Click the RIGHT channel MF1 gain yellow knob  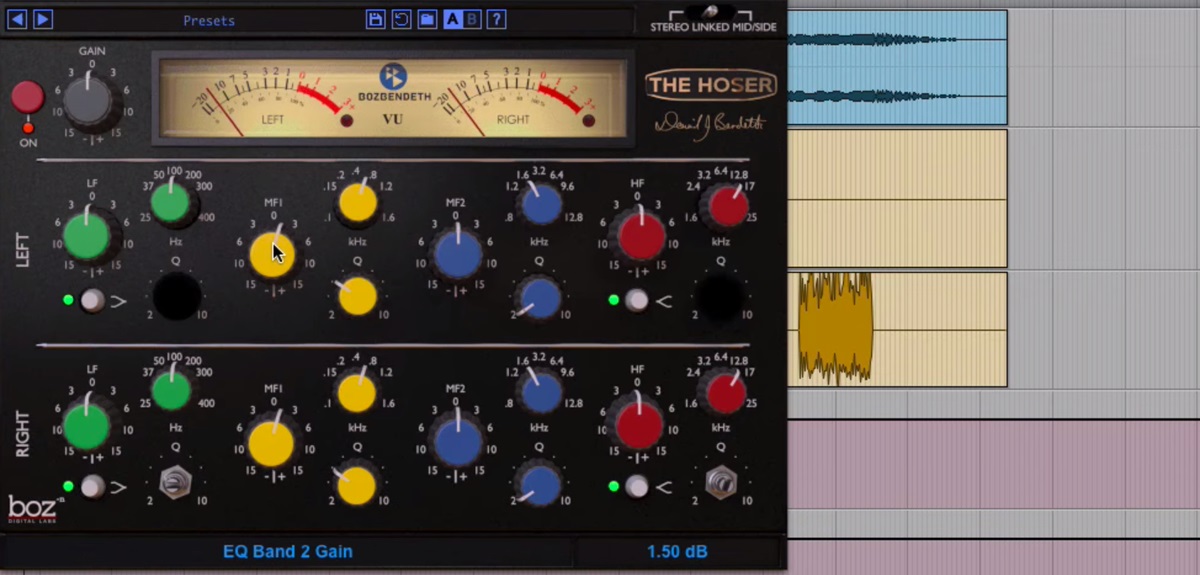tap(271, 443)
